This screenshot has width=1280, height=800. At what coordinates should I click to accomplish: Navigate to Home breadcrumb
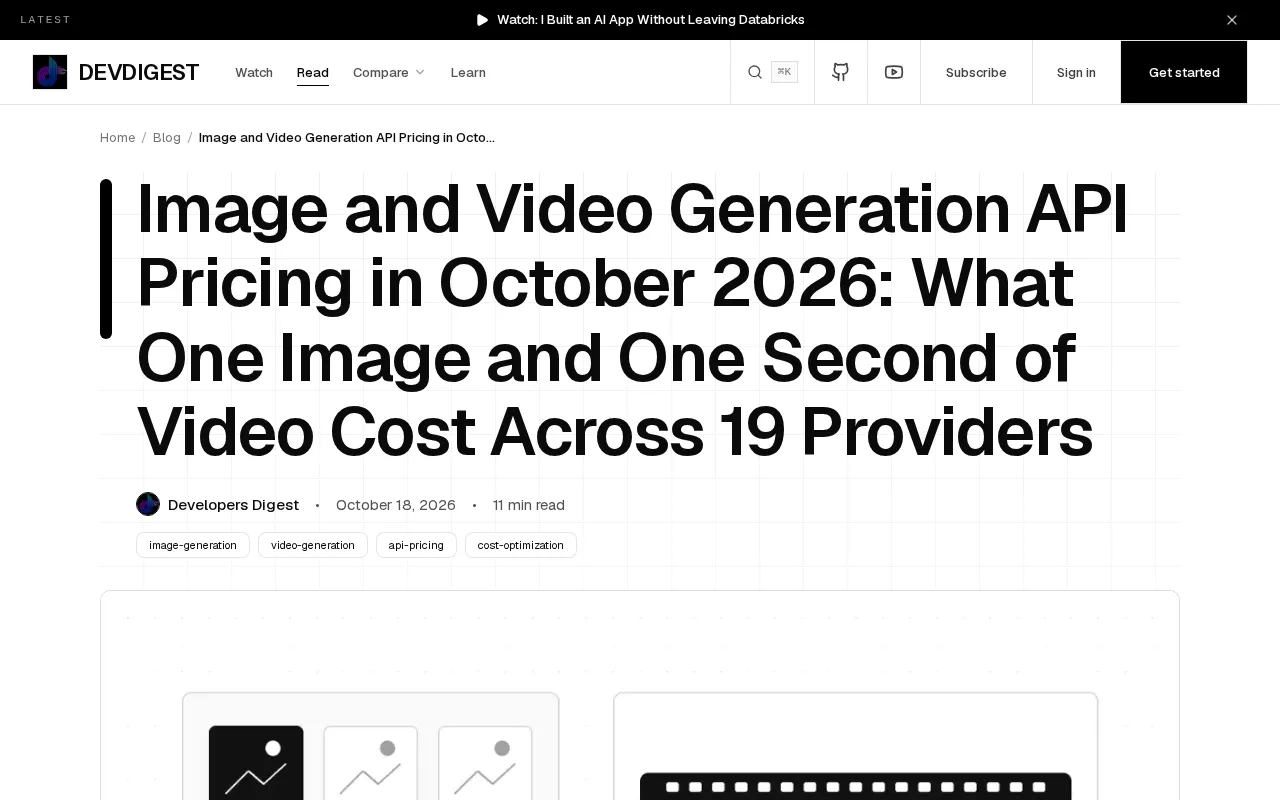(x=117, y=137)
